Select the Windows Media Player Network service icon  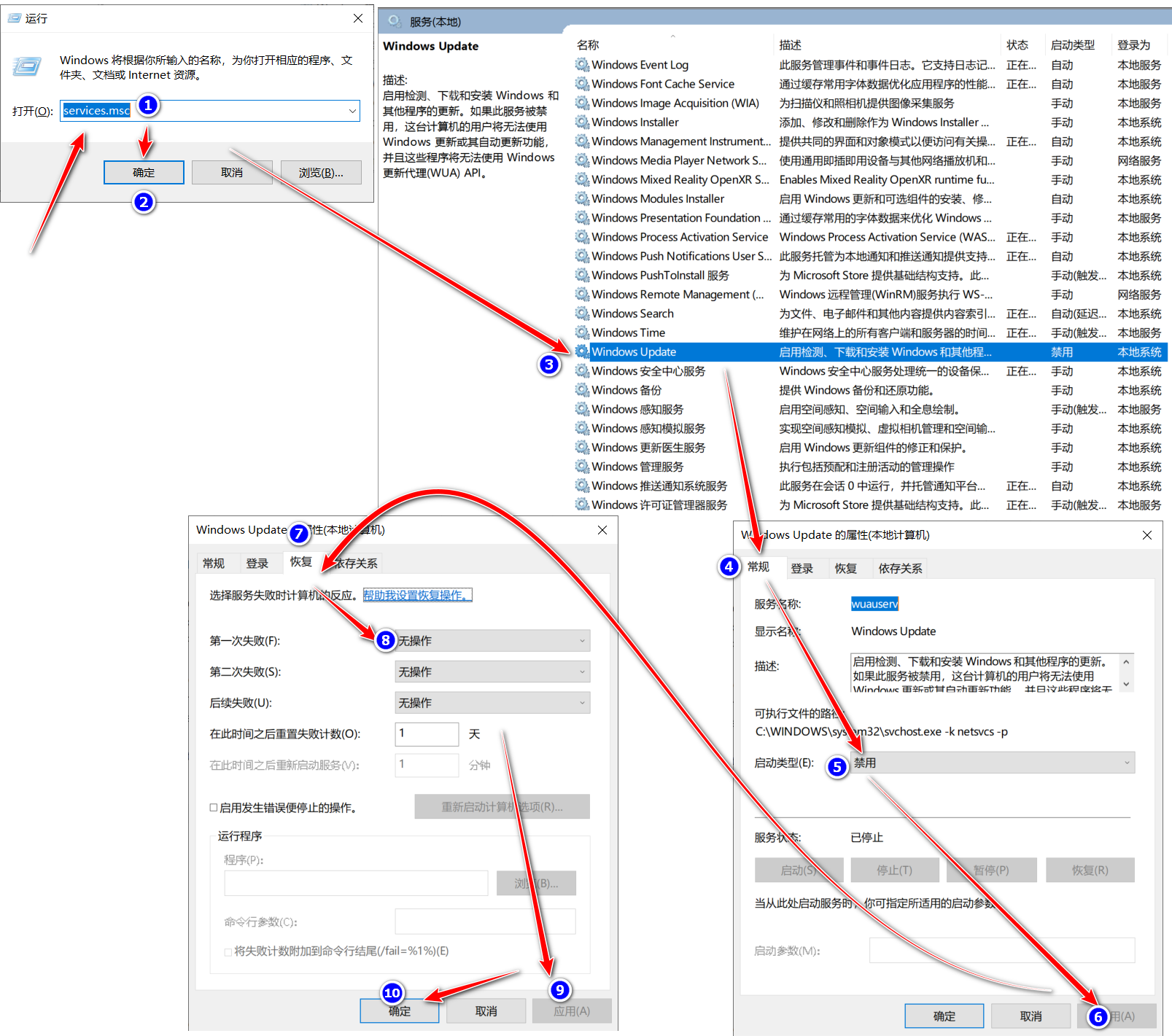[582, 160]
